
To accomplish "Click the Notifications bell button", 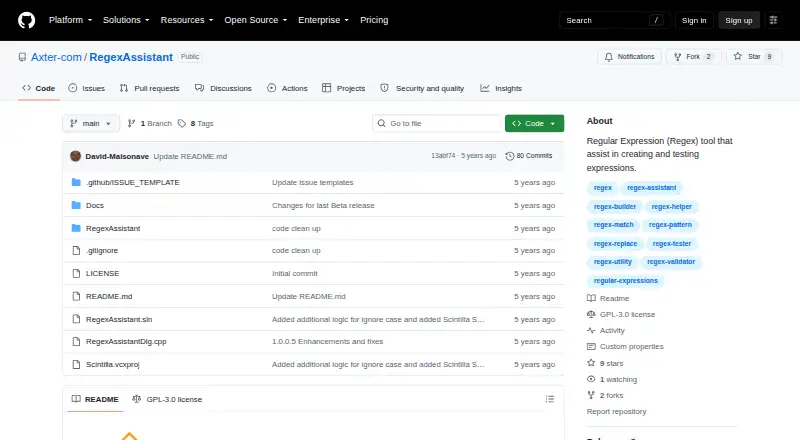I will 630,57.
